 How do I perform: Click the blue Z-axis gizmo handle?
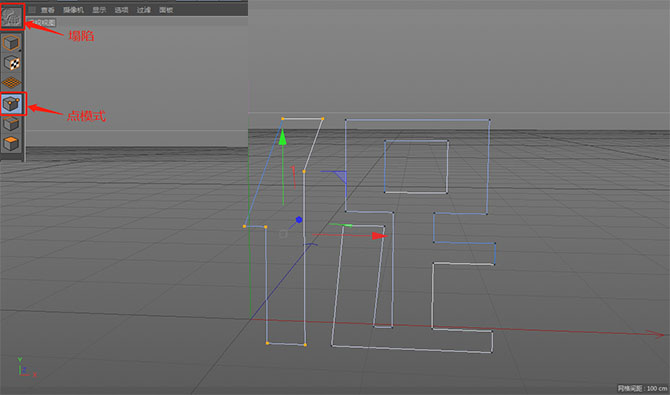(299, 220)
